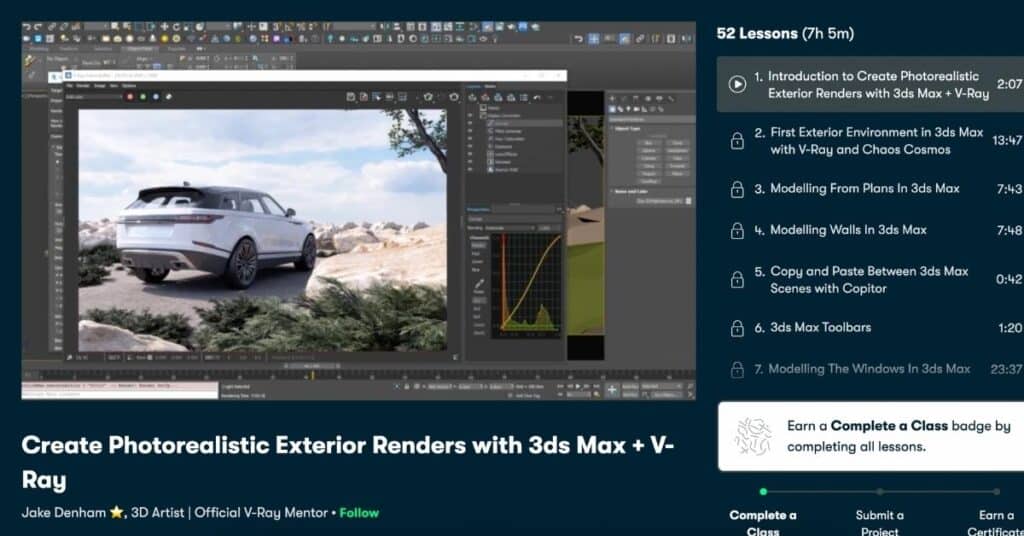The width and height of the screenshot is (1024, 536).
Task: Click the green progress dot above Complete a Class
Action: [763, 492]
